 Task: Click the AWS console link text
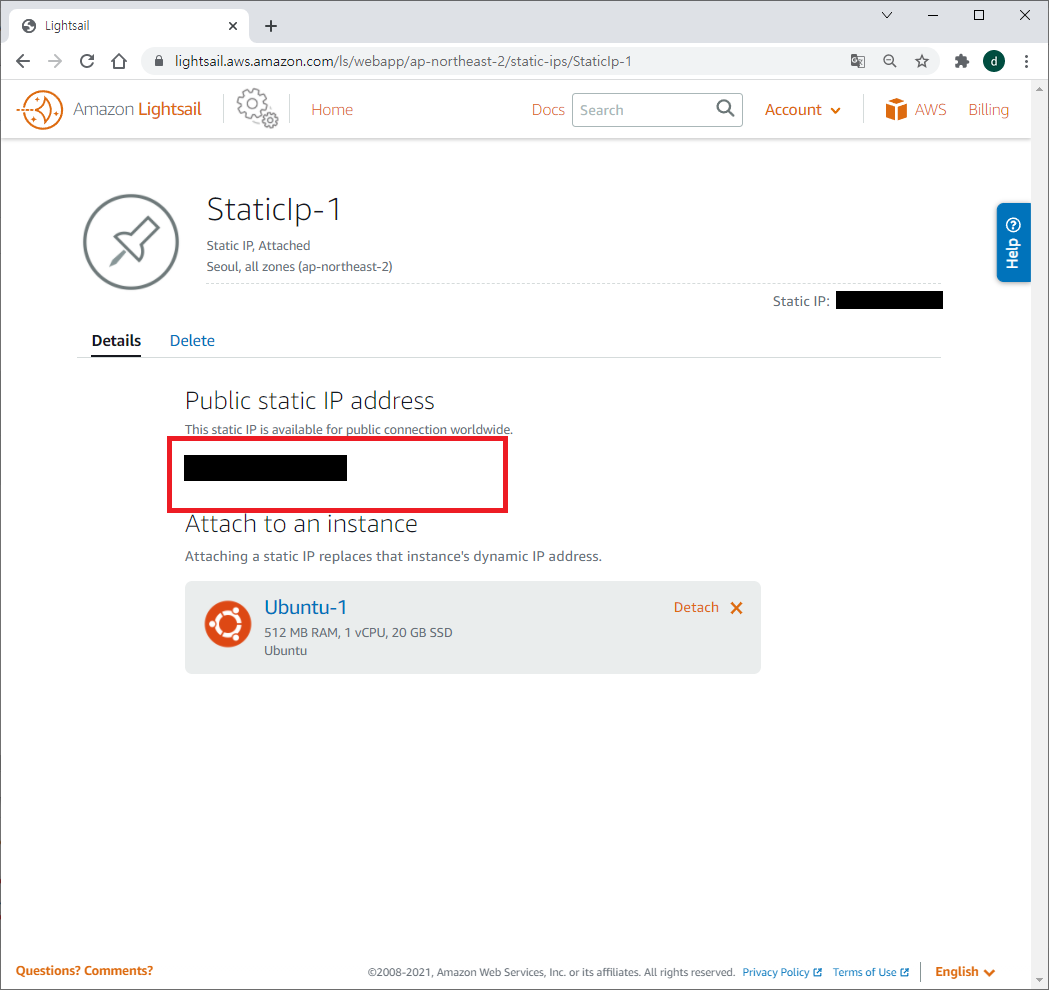[x=930, y=110]
